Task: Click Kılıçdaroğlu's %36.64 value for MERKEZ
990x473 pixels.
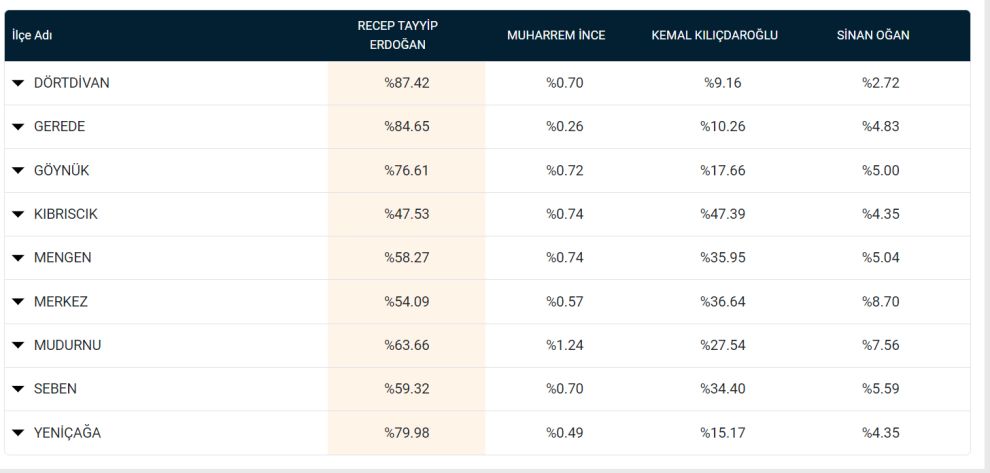Action: coord(722,302)
